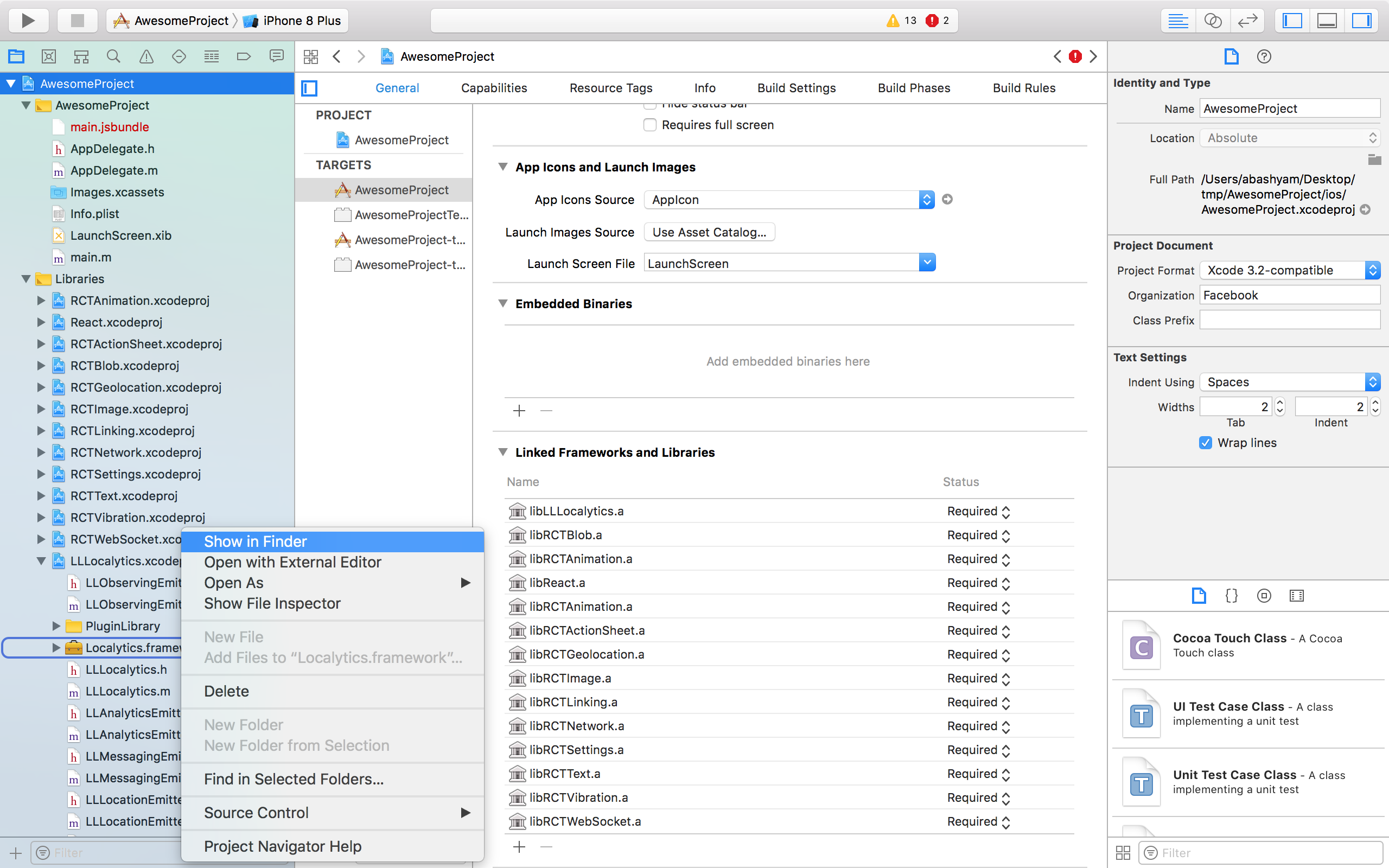Select AppDelegate.m in the navigator

click(113, 170)
